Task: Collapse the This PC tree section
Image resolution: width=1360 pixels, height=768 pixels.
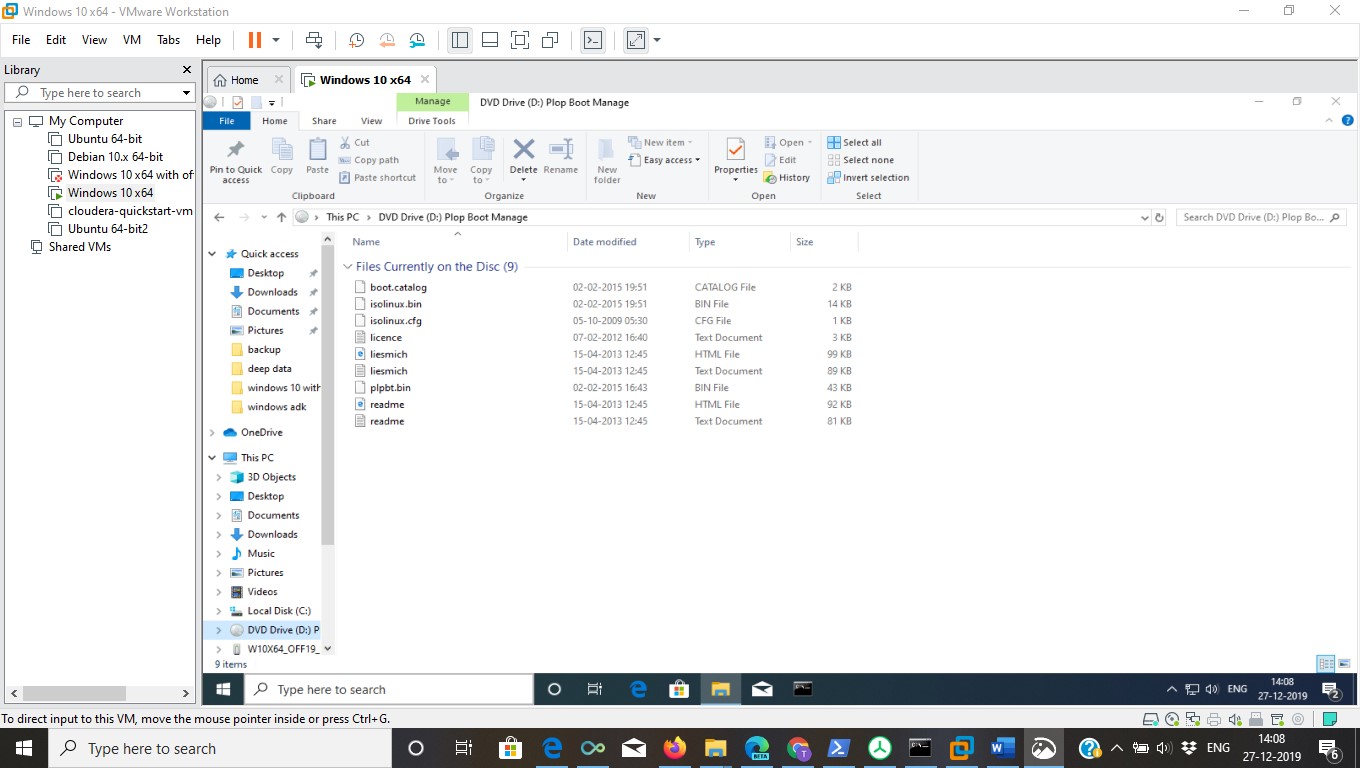Action: (x=210, y=457)
